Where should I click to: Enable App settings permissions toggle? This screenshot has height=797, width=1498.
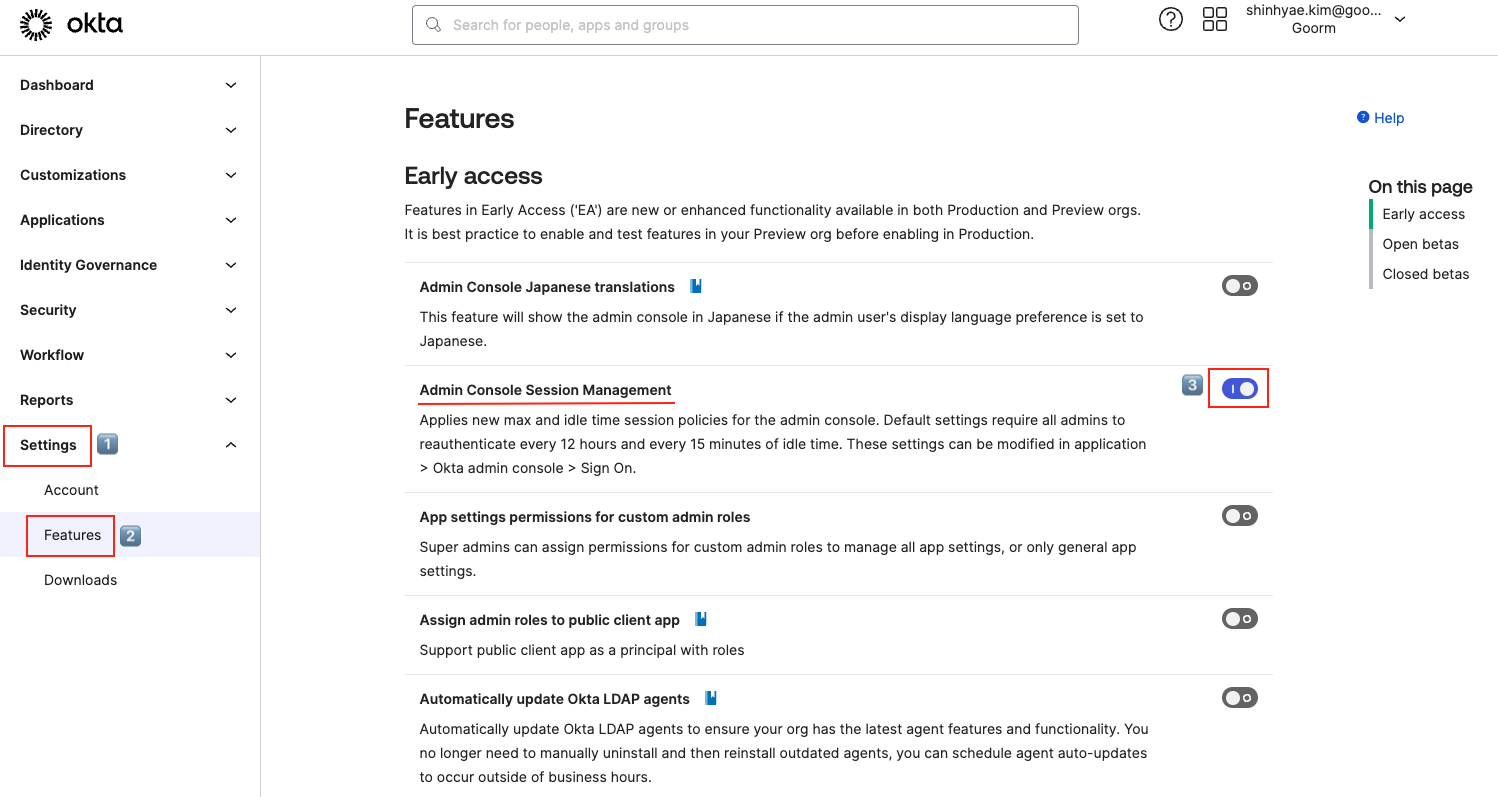(x=1239, y=516)
